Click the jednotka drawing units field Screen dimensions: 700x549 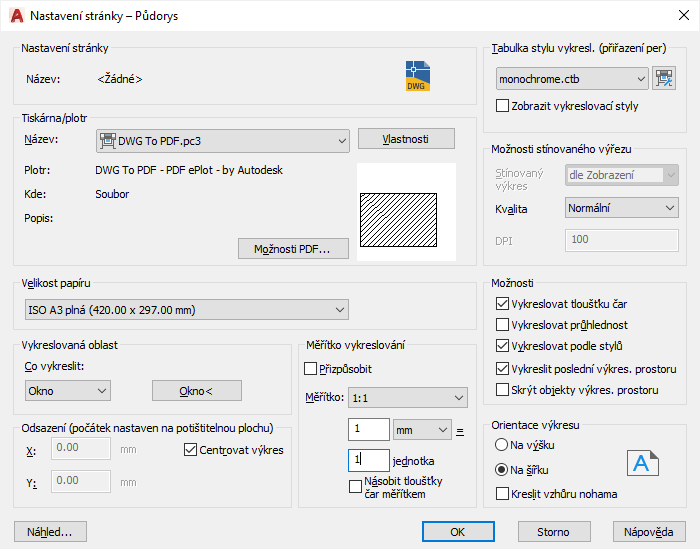[369, 460]
